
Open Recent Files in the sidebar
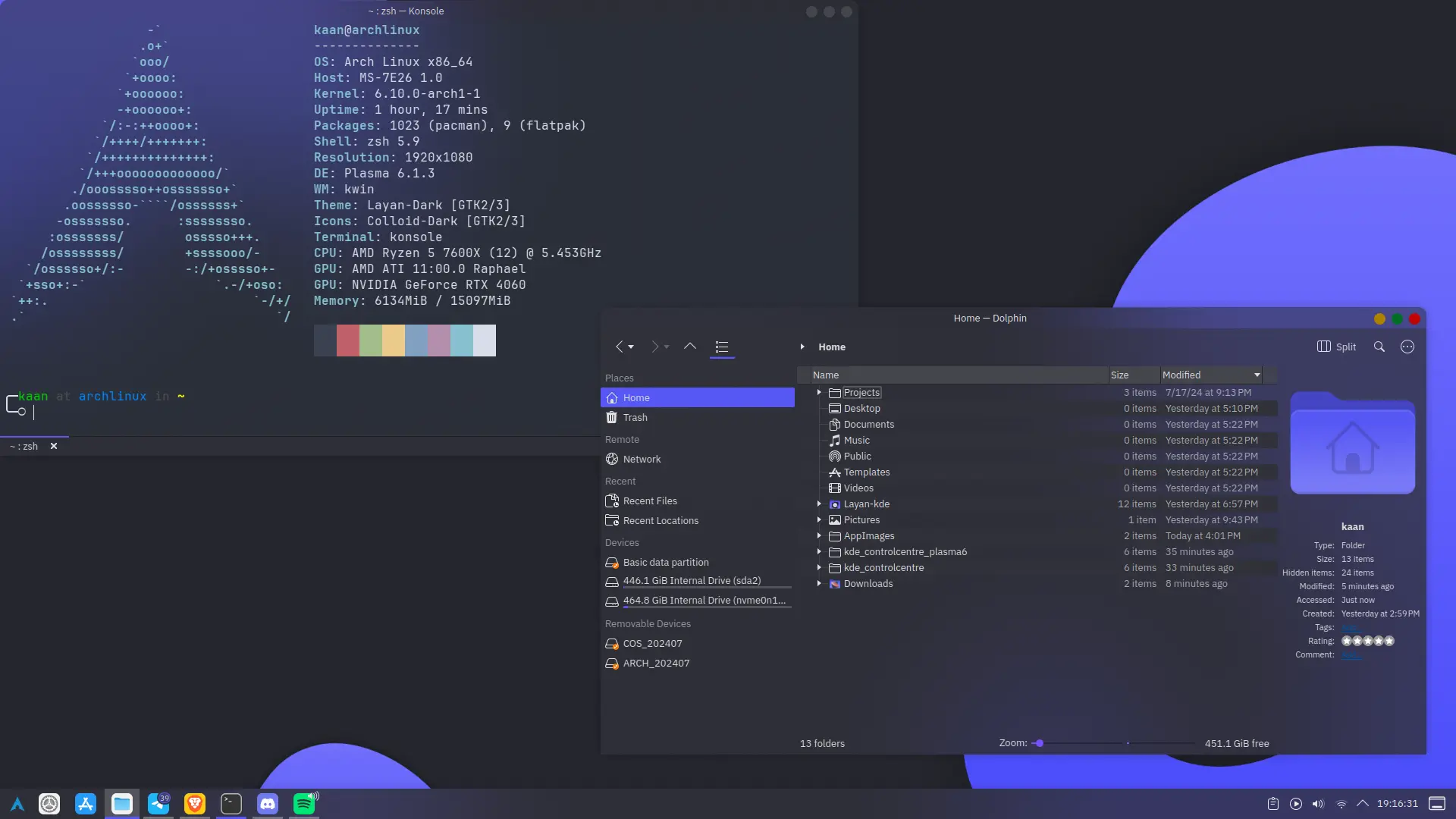[698, 500]
